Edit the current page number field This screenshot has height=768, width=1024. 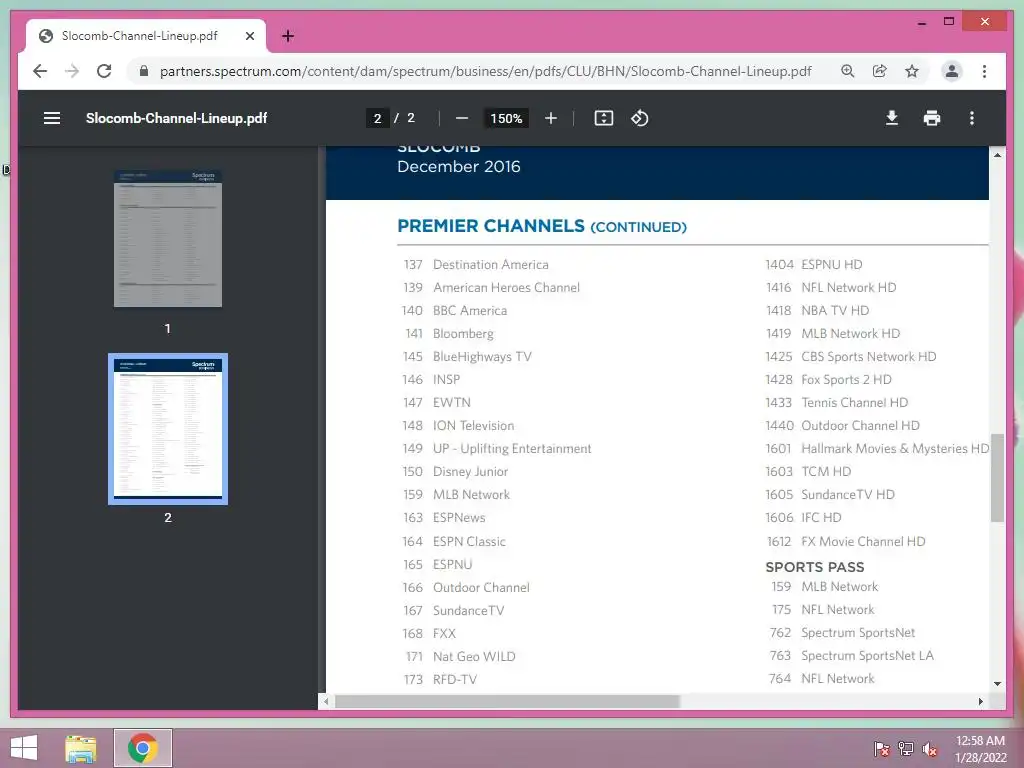[377, 118]
